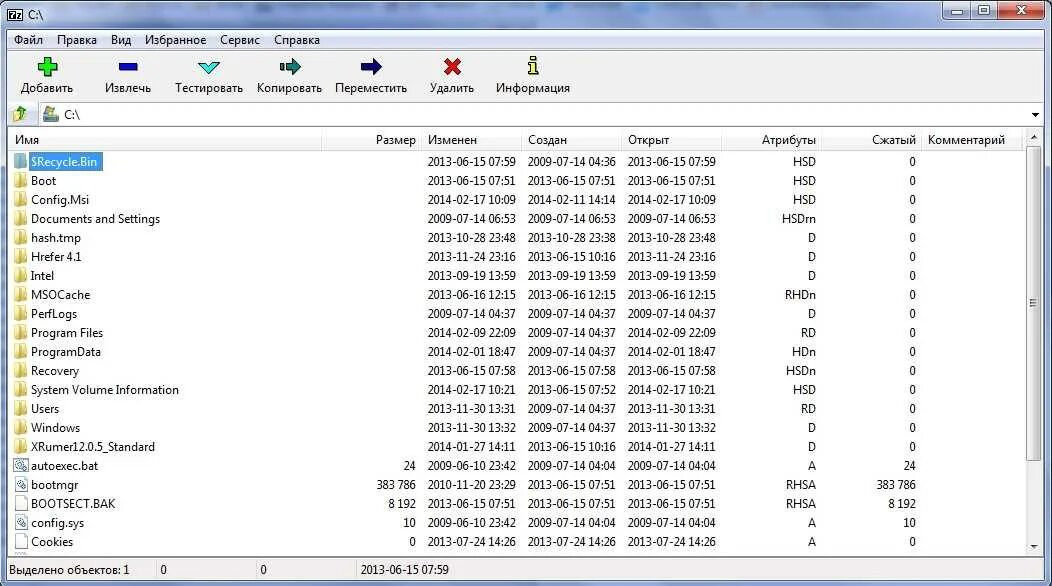Click the Тестировать checkmark icon
Screen dimensions: 1052x586
pyautogui.click(x=209, y=67)
